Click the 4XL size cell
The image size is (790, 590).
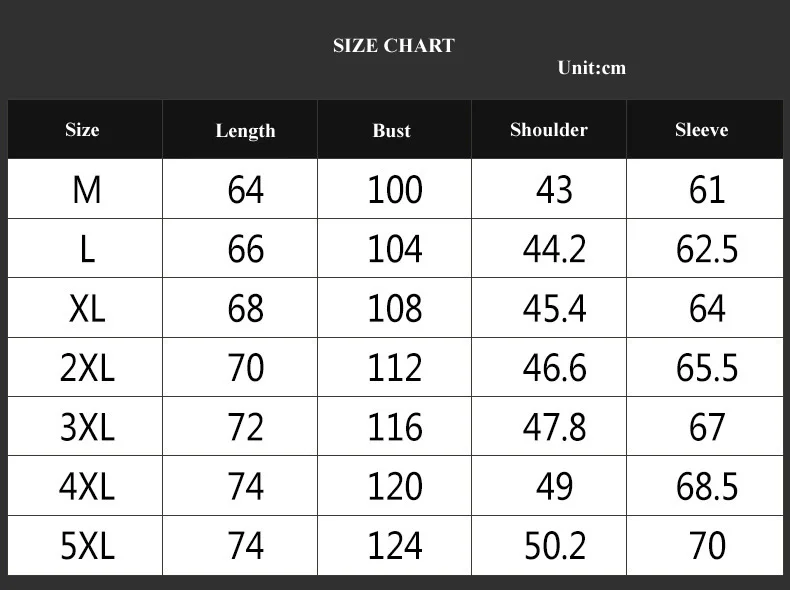(x=87, y=487)
